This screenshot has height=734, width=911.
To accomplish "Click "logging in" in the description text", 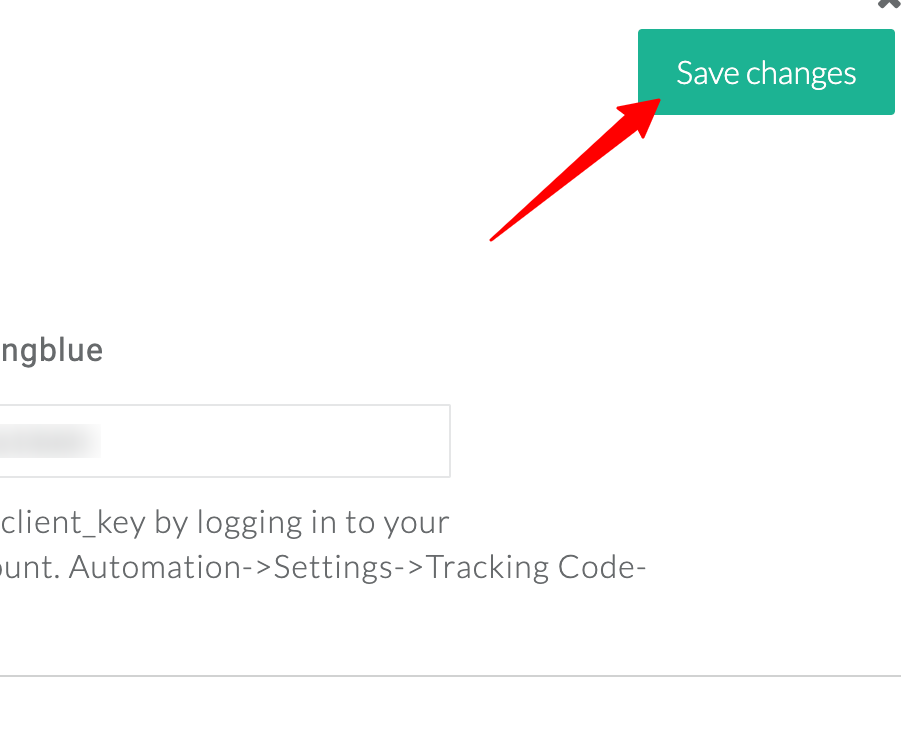I will pos(267,523).
